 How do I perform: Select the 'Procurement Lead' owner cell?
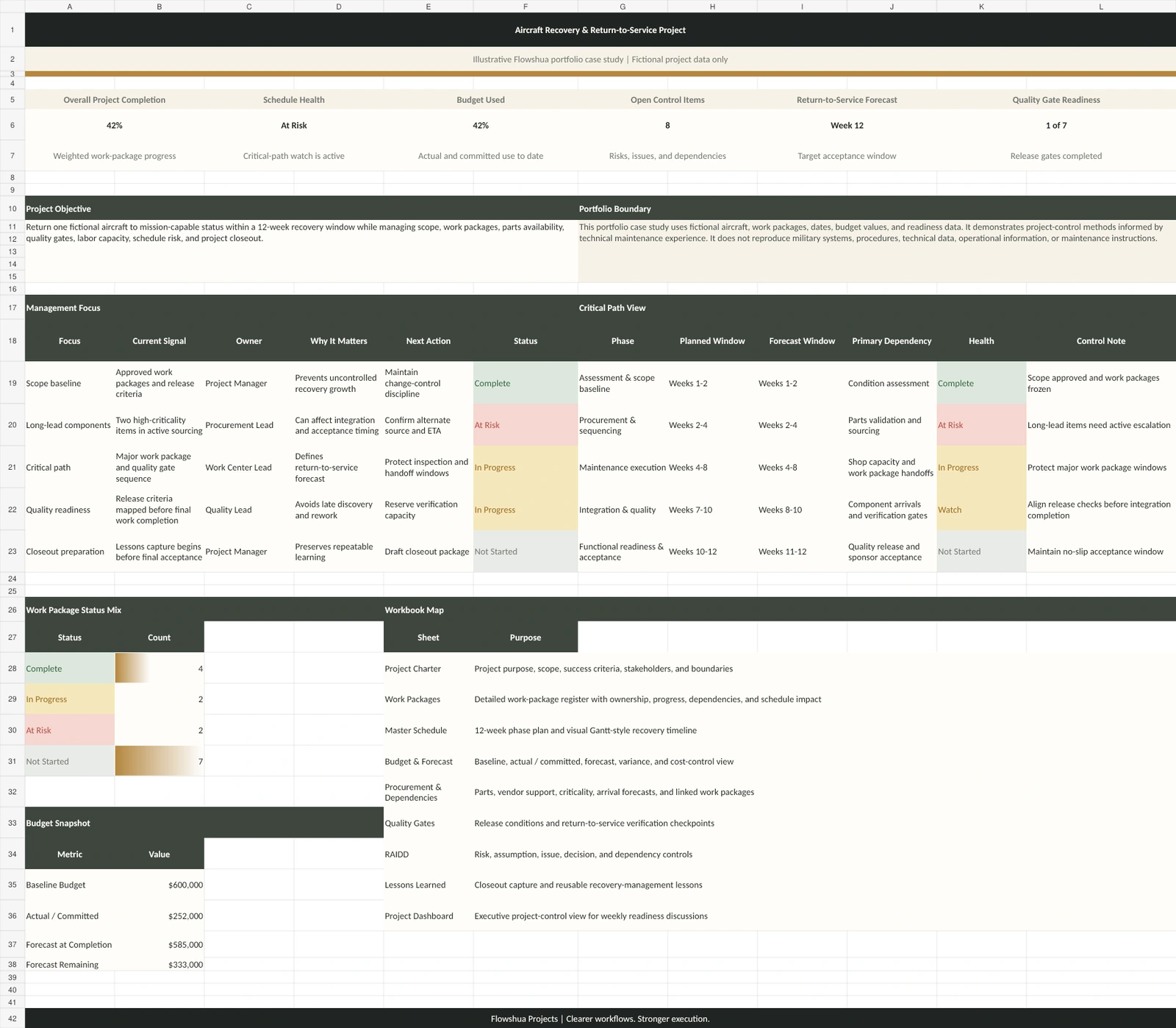click(x=249, y=425)
